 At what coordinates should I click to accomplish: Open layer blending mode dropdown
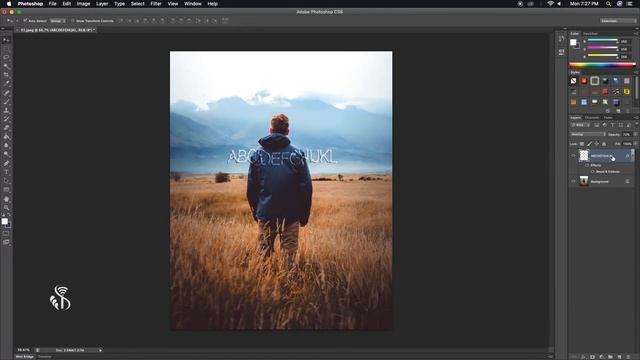point(588,134)
